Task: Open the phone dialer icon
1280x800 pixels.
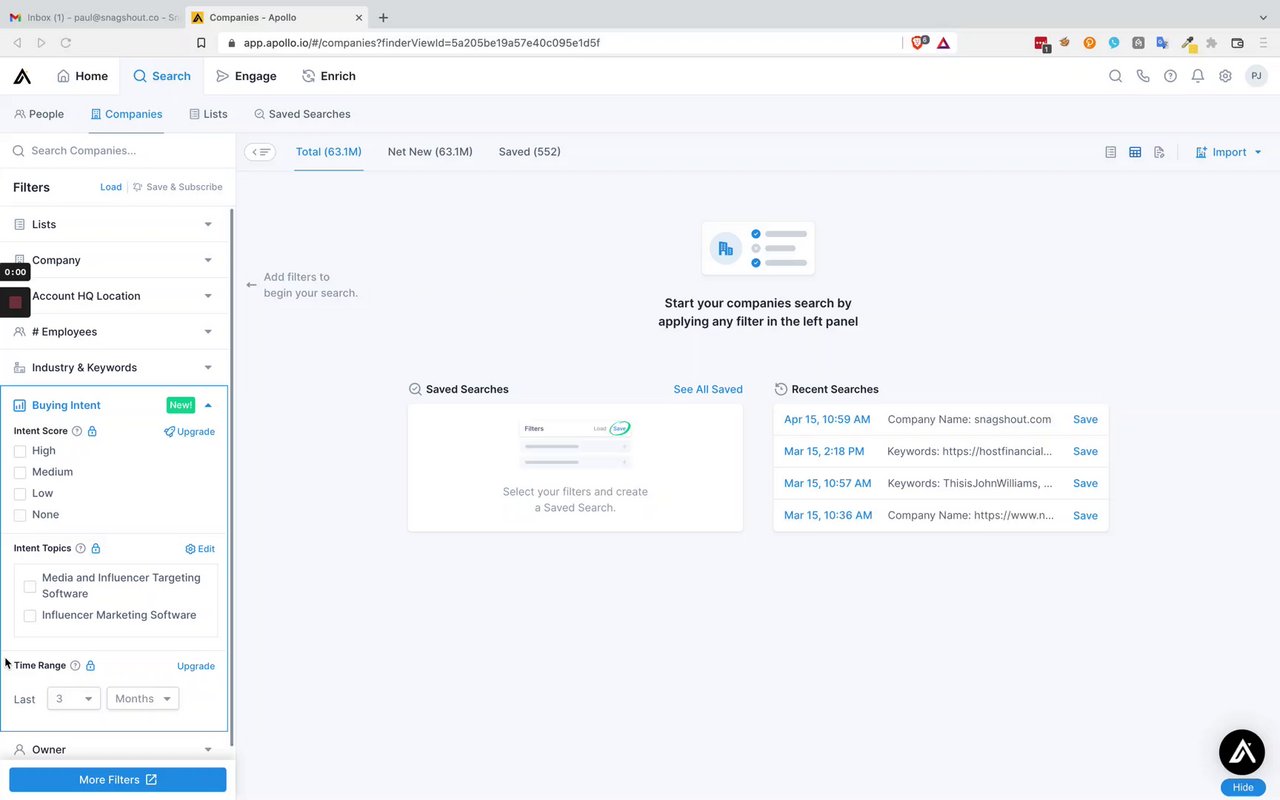Action: pyautogui.click(x=1143, y=76)
